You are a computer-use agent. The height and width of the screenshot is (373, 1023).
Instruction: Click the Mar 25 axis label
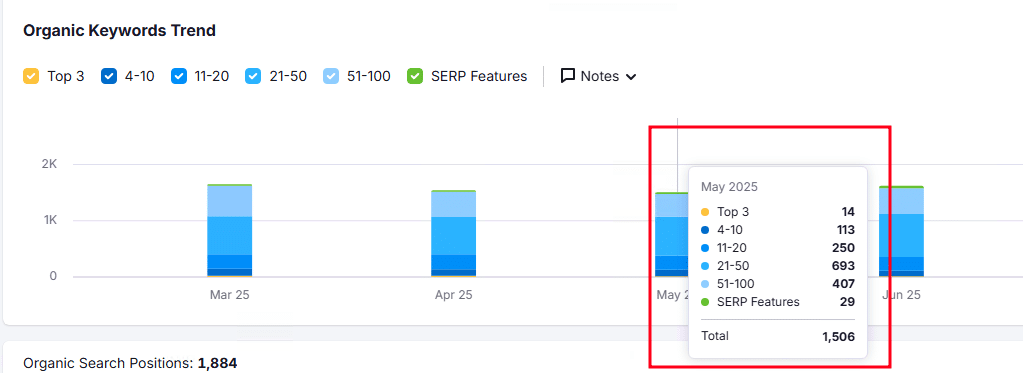[x=230, y=295]
